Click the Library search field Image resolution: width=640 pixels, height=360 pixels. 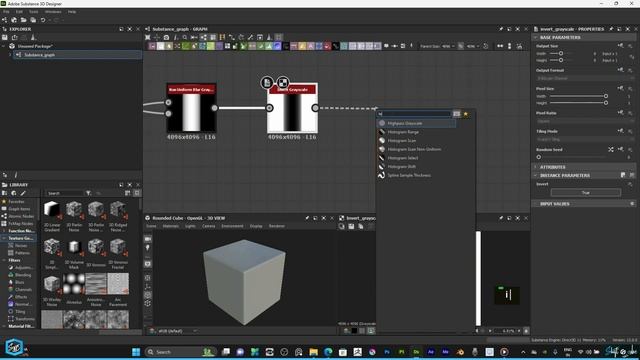tap(64, 193)
